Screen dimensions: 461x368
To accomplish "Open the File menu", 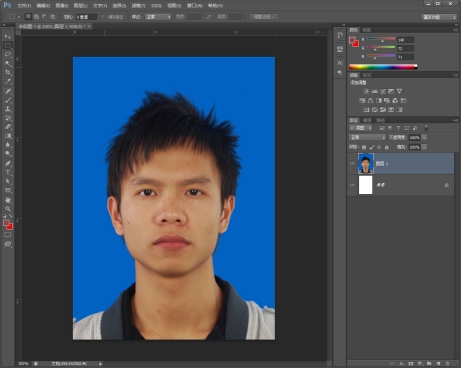I will [x=24, y=6].
